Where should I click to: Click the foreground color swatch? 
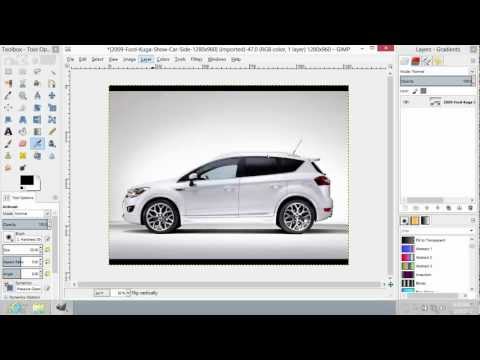click(27, 180)
